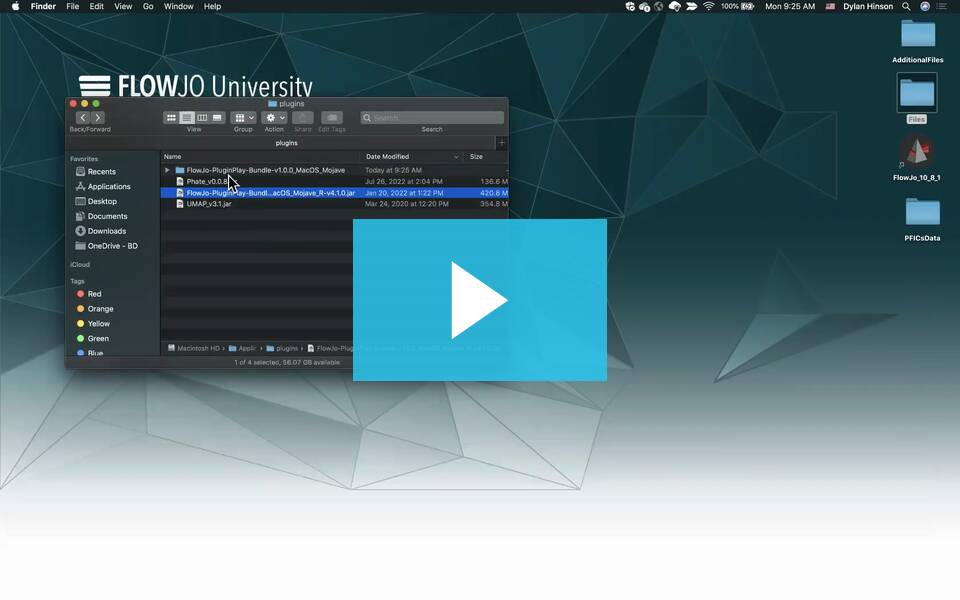Open Siri from the menu bar
The image size is (960, 600).
(x=924, y=6)
